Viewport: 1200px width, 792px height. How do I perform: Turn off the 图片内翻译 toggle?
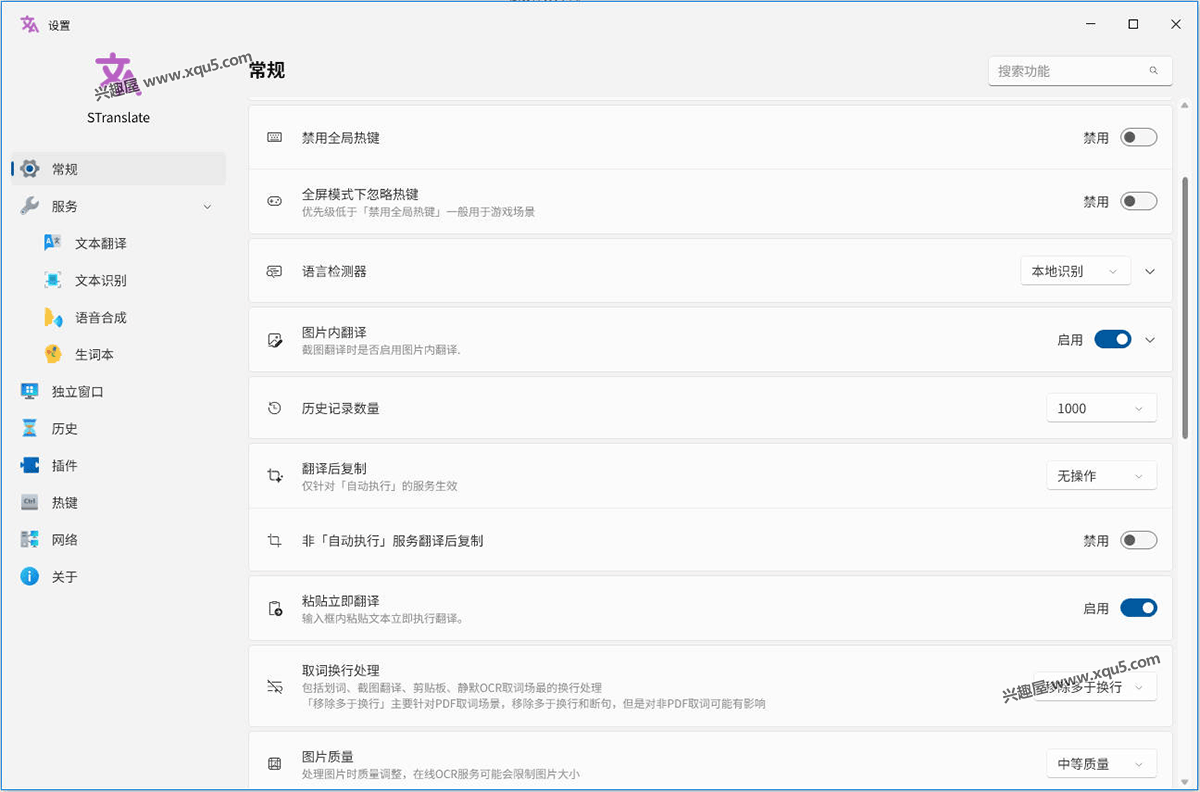(1112, 340)
